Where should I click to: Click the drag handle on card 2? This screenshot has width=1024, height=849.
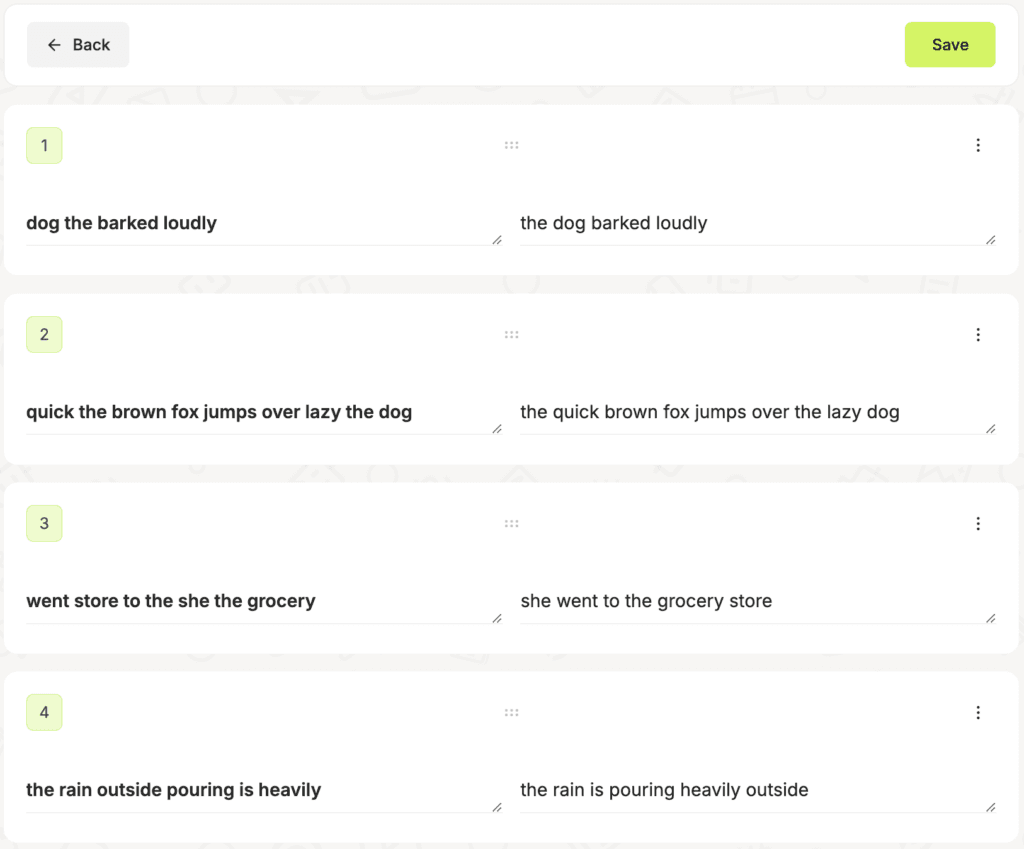pos(511,334)
